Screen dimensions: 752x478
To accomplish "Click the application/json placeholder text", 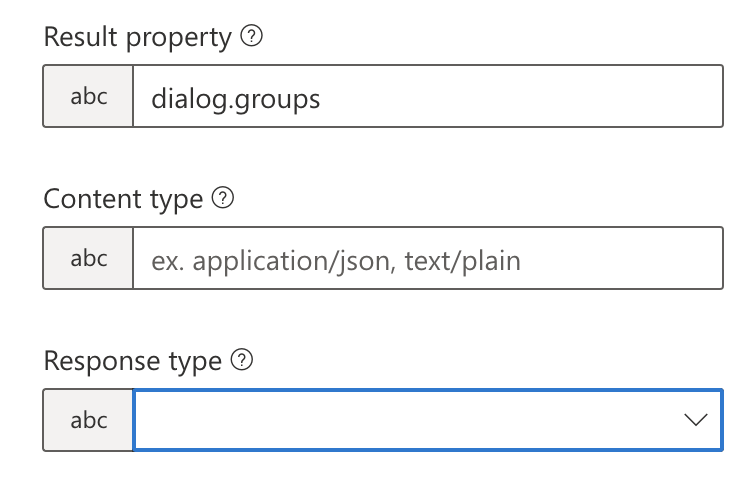I will pyautogui.click(x=294, y=261).
